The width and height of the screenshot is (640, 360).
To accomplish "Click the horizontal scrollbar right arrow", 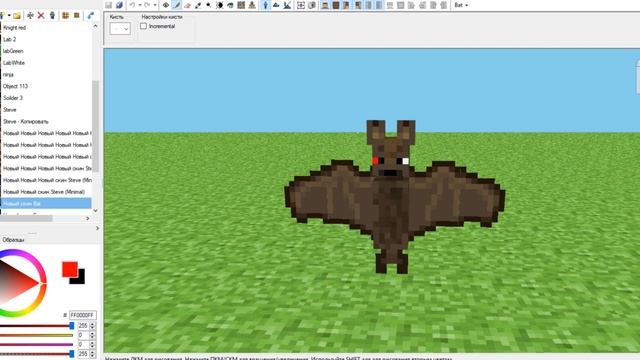I will pyautogui.click(x=88, y=218).
